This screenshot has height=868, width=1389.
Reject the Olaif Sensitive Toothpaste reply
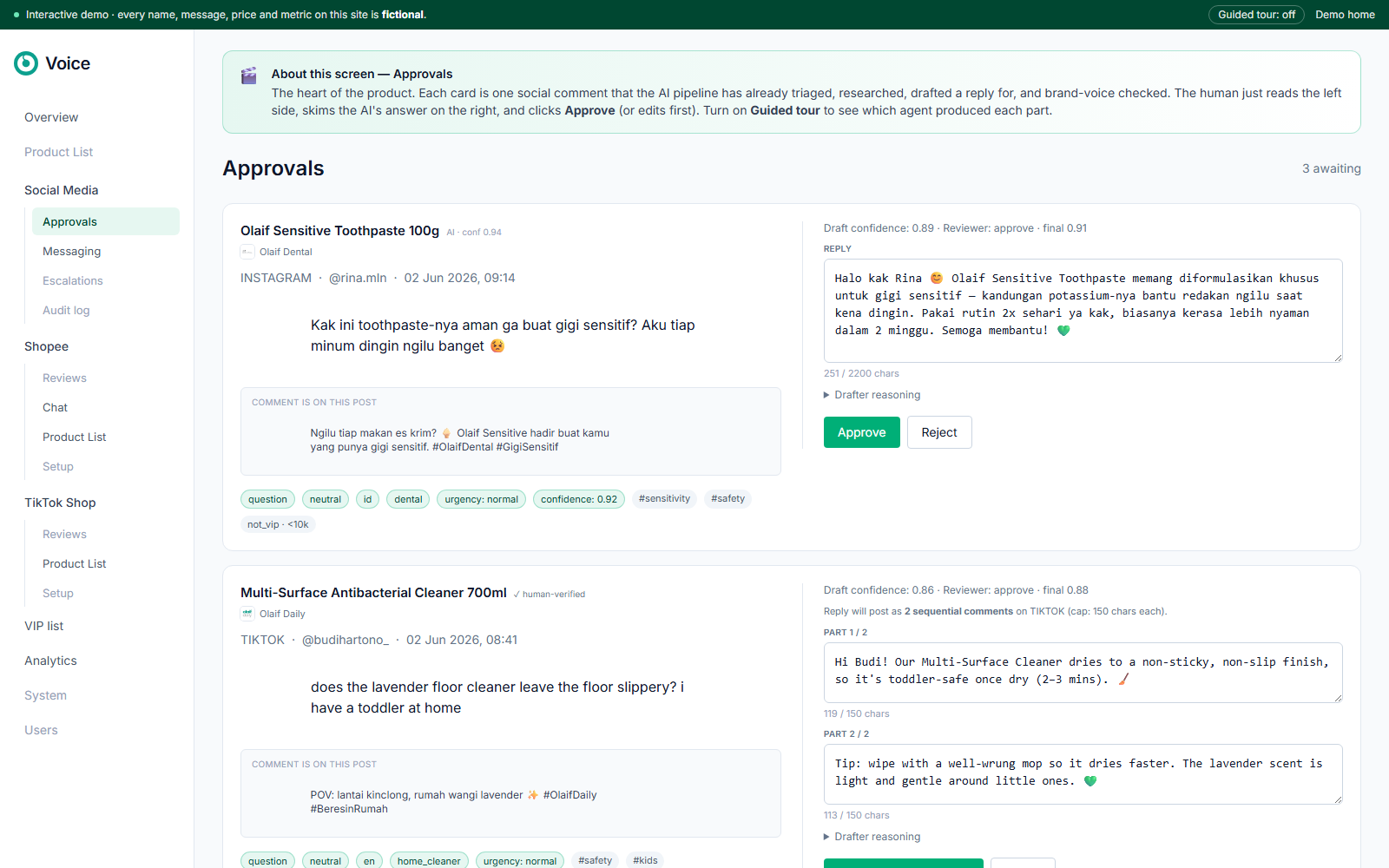(x=939, y=432)
